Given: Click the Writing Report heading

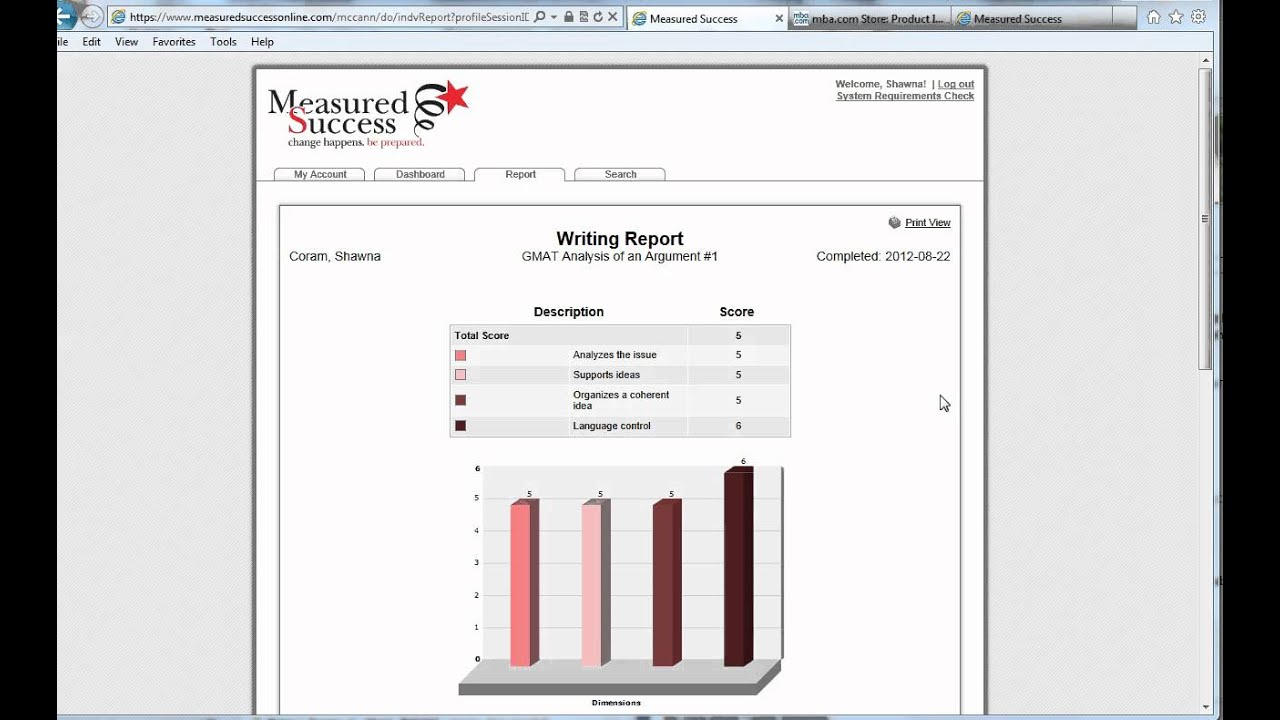Looking at the screenshot, I should 620,239.
